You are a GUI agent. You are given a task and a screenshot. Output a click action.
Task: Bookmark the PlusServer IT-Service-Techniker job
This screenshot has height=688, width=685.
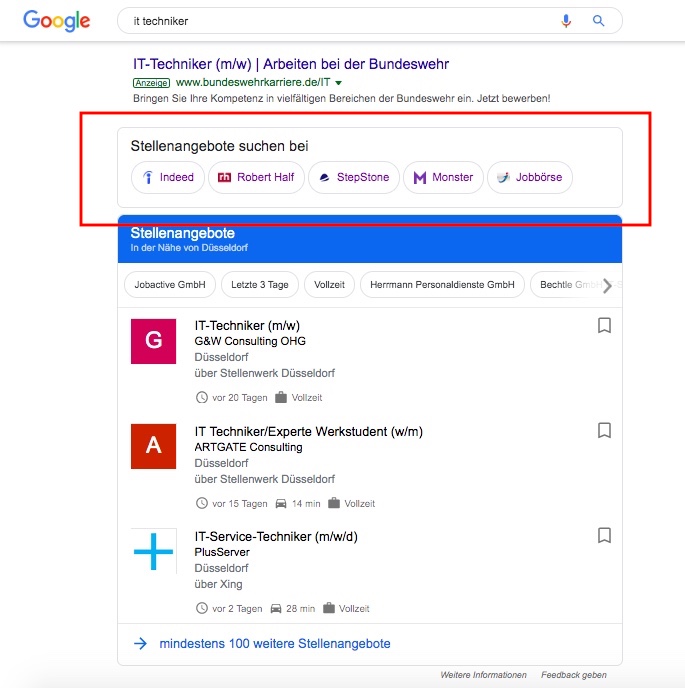(604, 535)
